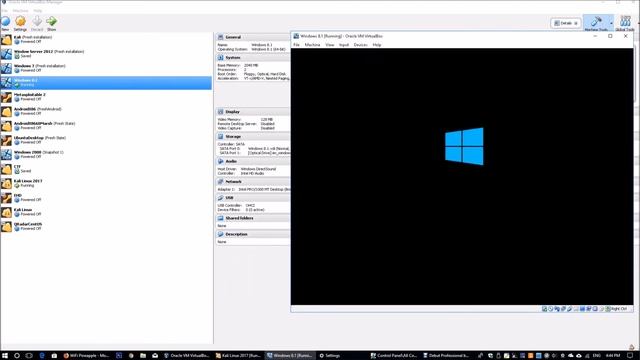Image resolution: width=640 pixels, height=360 pixels.
Task: Open Devices menu in Windows 8.1 VM window
Action: click(x=360, y=45)
